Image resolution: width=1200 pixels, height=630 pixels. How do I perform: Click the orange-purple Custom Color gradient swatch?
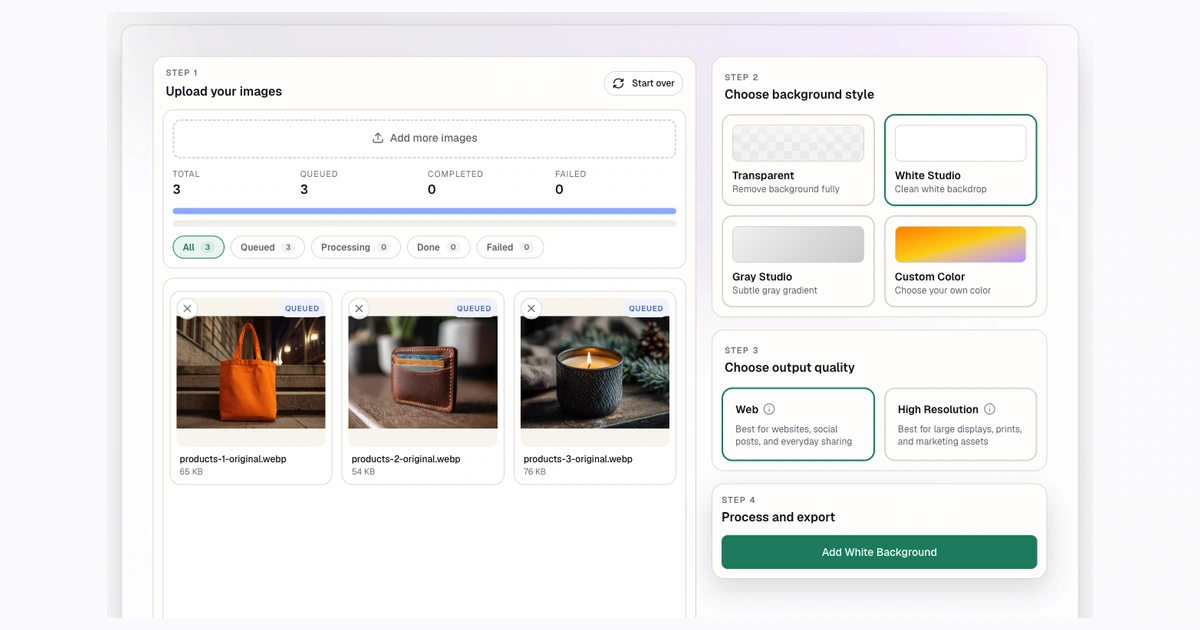click(x=960, y=244)
